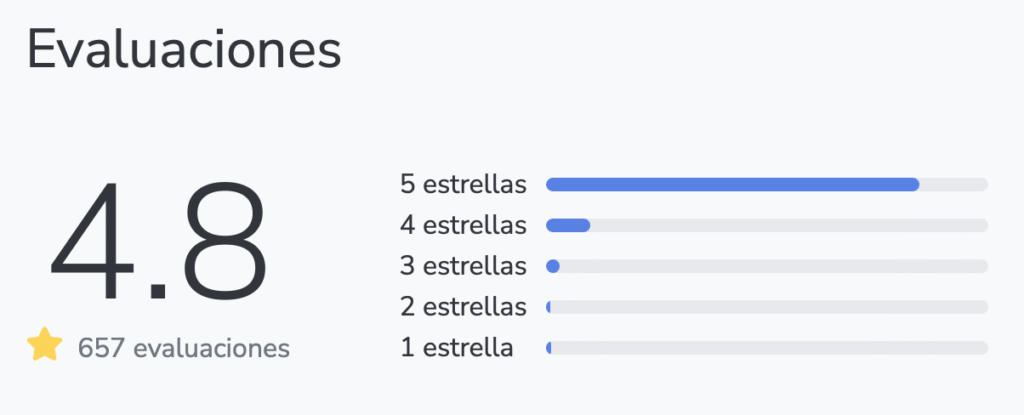Filter by 4 estrellas label
This screenshot has width=1024, height=415.
click(x=463, y=225)
